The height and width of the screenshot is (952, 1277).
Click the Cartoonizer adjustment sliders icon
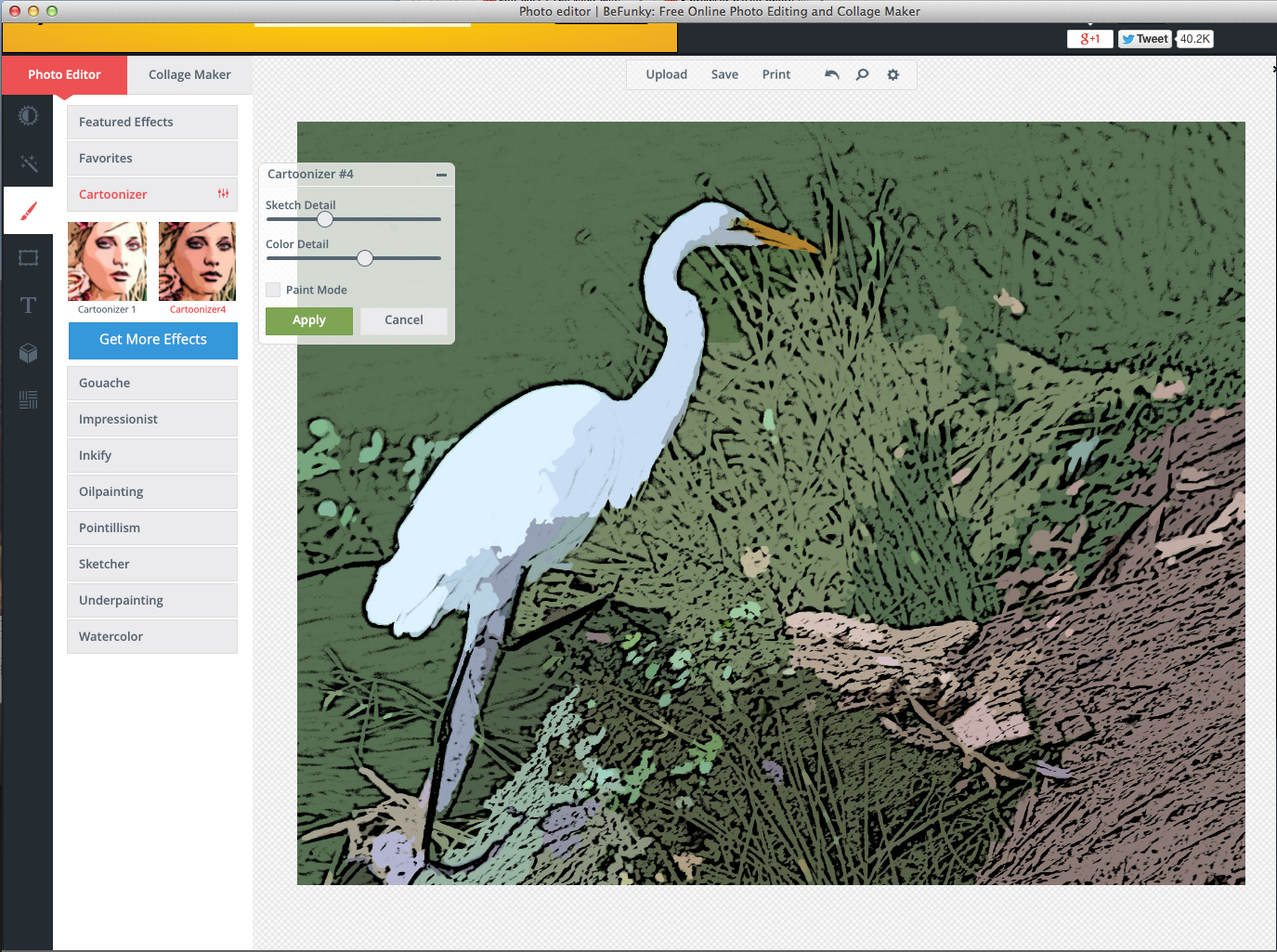tap(223, 194)
